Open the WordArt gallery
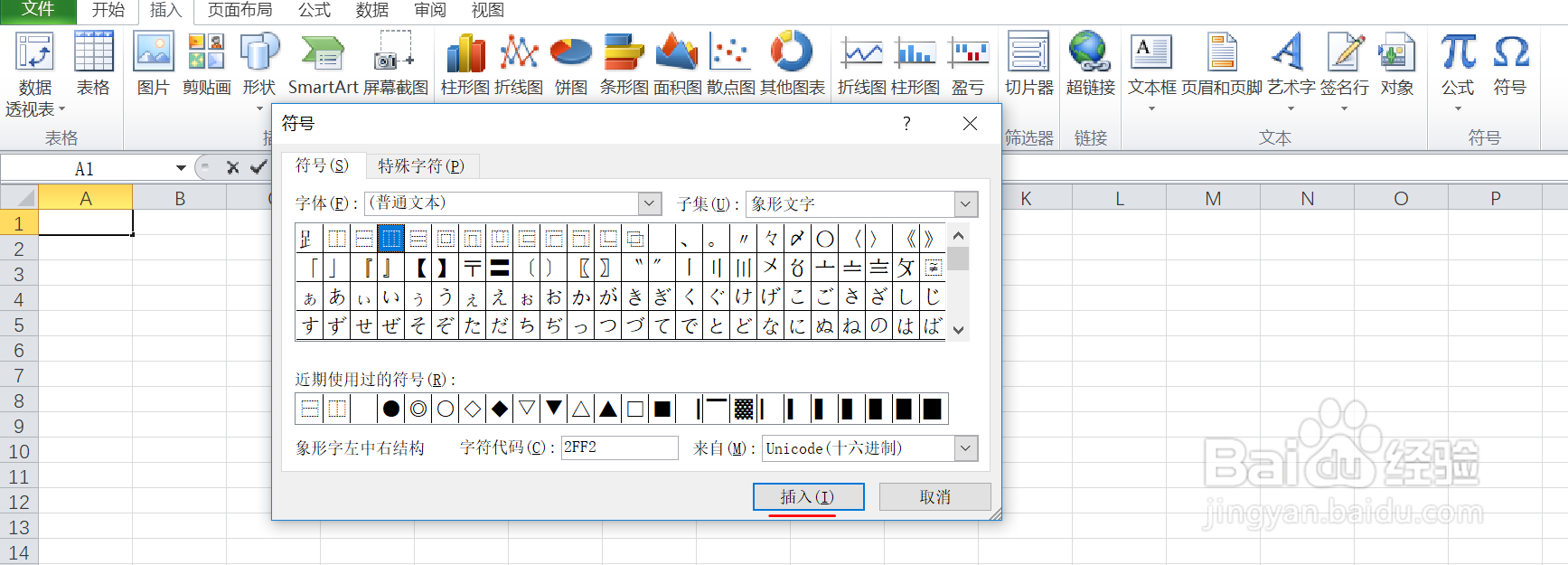 [x=1291, y=71]
